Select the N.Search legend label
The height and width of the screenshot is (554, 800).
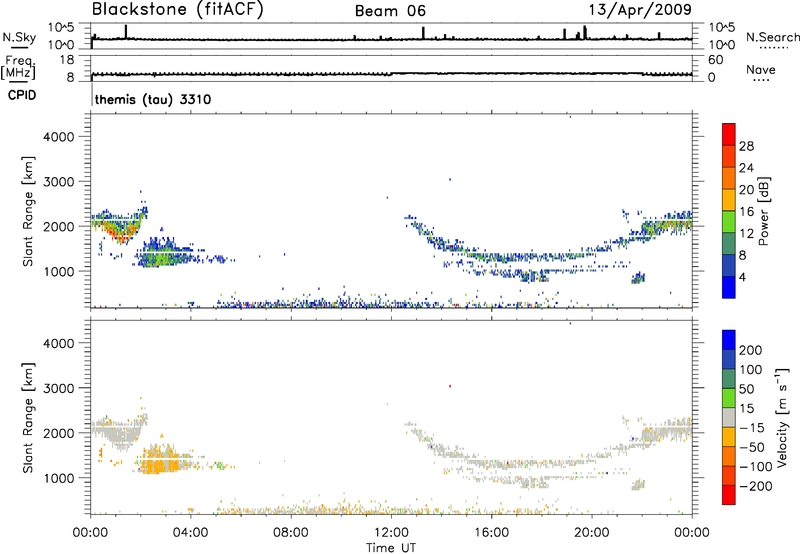[773, 37]
